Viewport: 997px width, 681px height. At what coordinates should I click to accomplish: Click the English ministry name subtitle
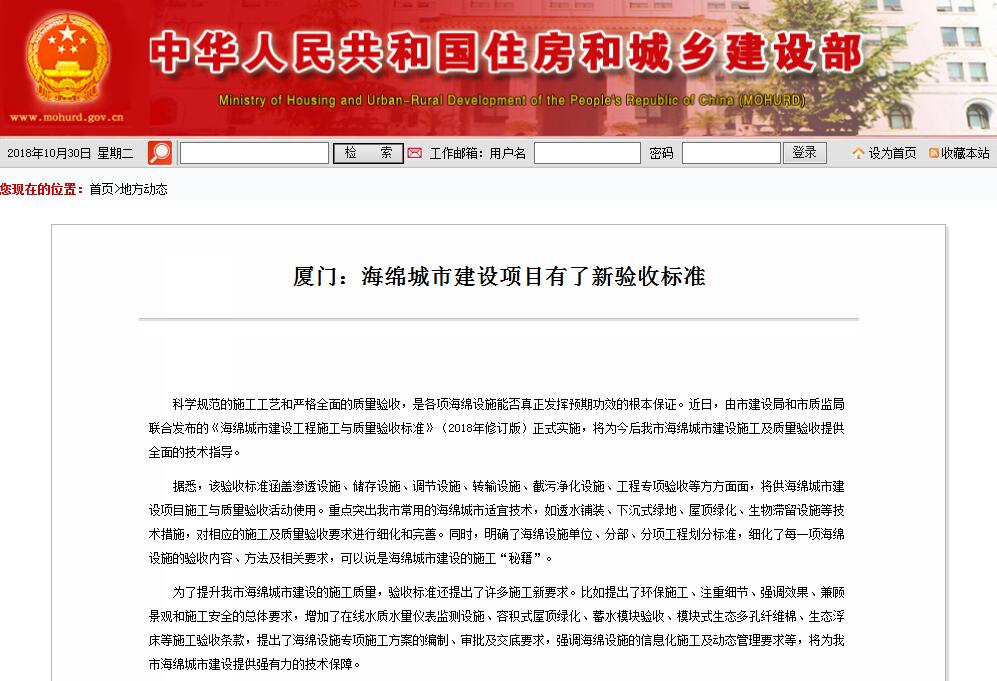[512, 100]
